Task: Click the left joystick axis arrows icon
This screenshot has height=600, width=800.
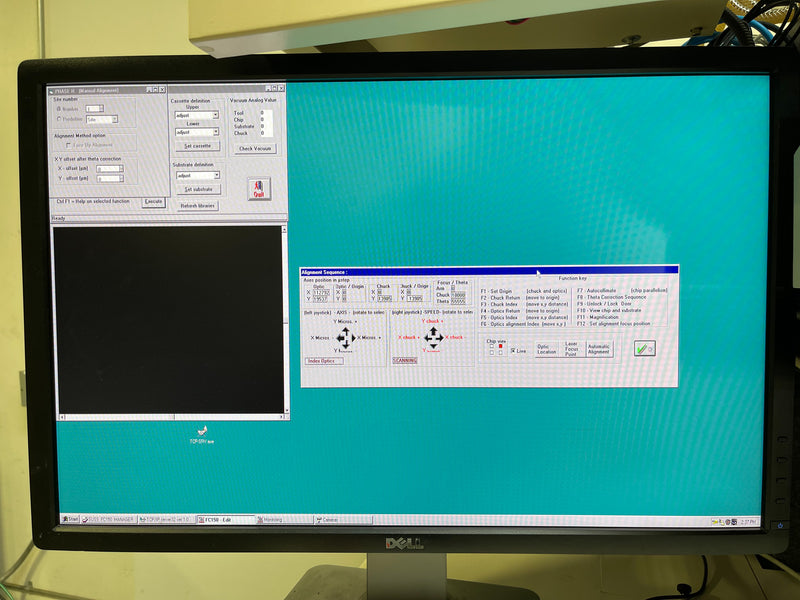Action: 343,337
